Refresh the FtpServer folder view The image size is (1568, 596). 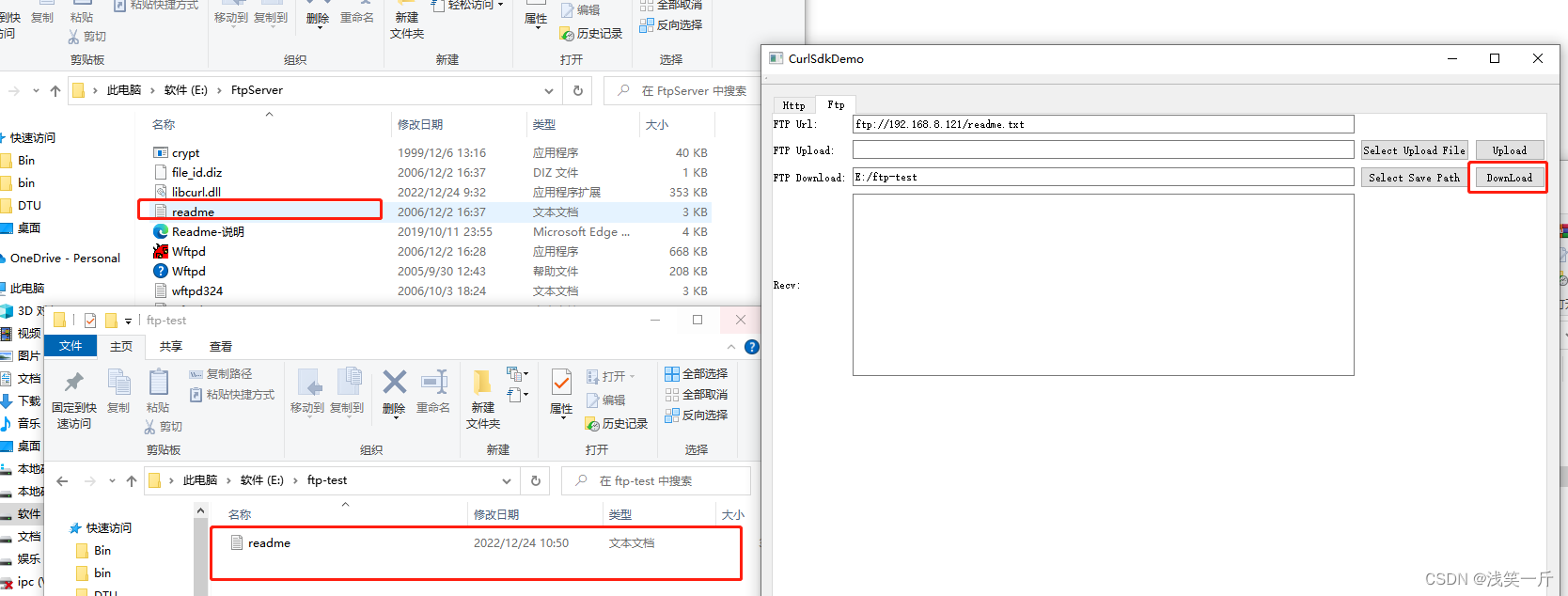pos(578,90)
